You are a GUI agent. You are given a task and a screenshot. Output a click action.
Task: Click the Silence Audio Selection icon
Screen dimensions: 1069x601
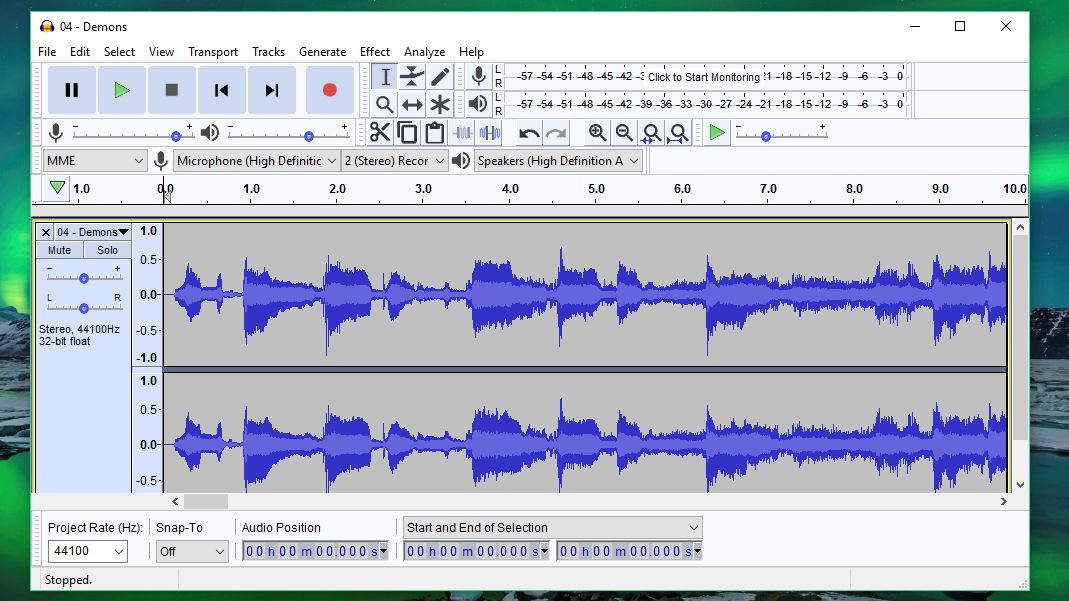pos(488,131)
